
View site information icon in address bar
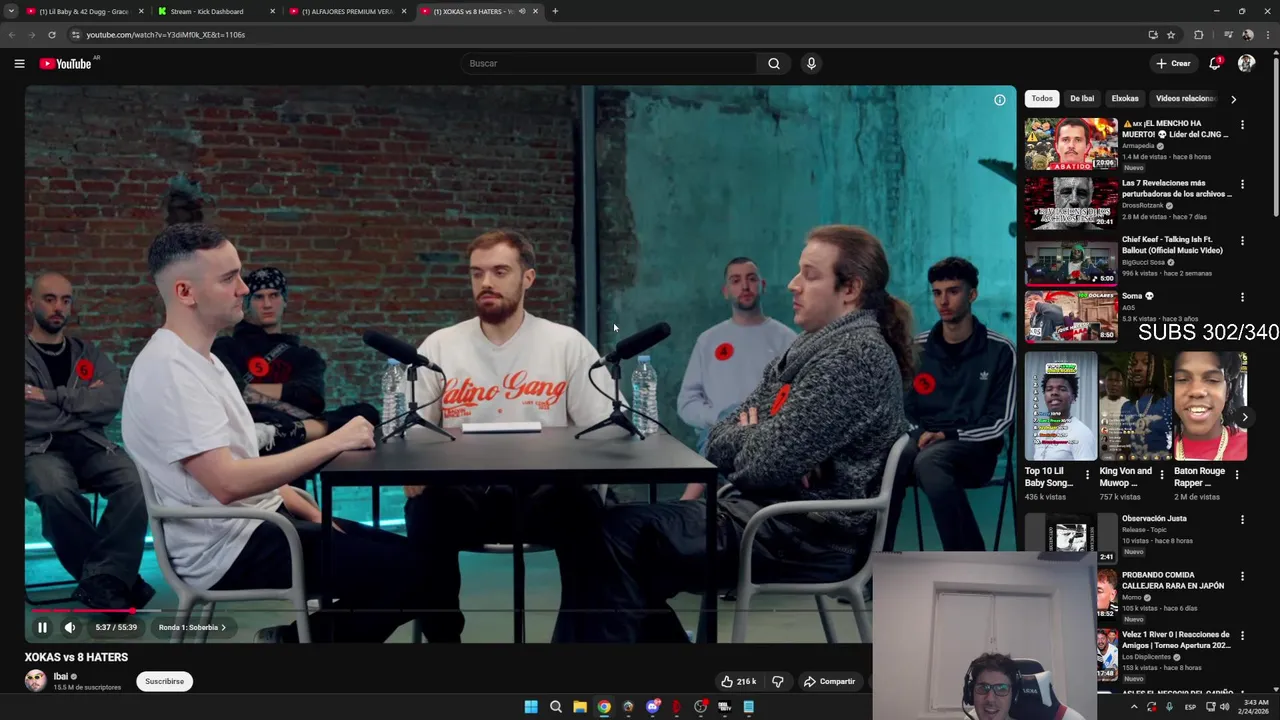[75, 34]
